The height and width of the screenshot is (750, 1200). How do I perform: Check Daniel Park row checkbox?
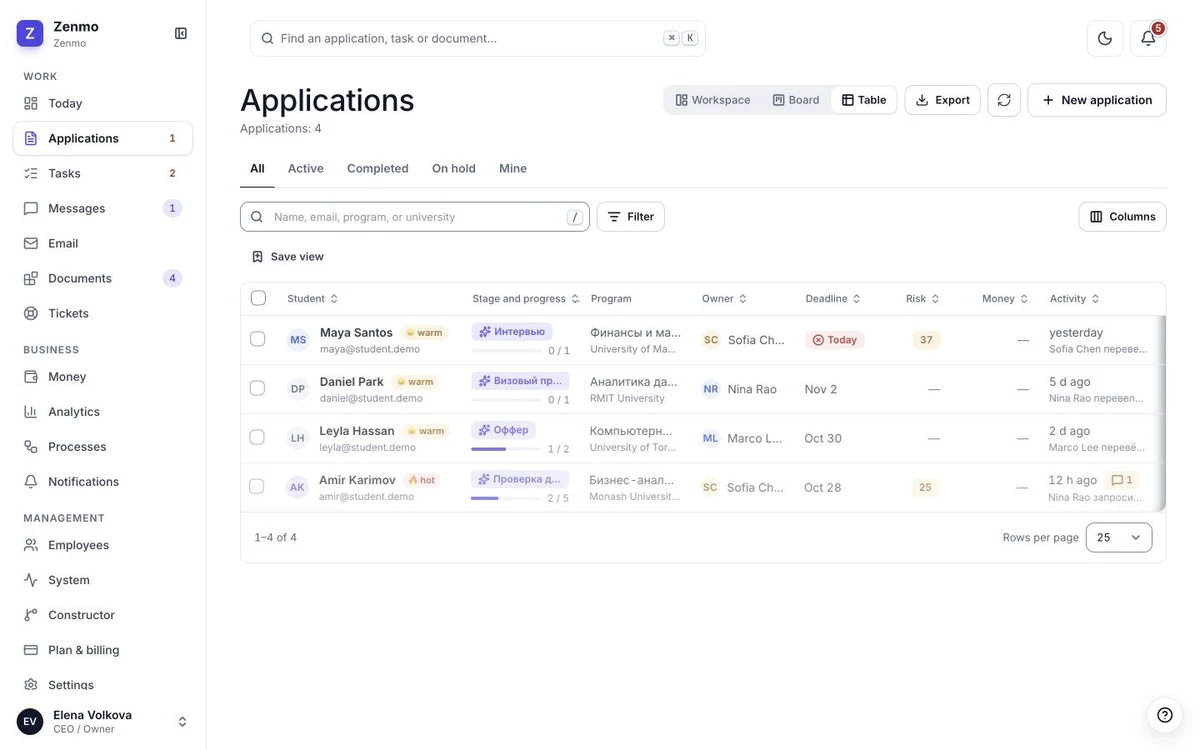click(257, 388)
